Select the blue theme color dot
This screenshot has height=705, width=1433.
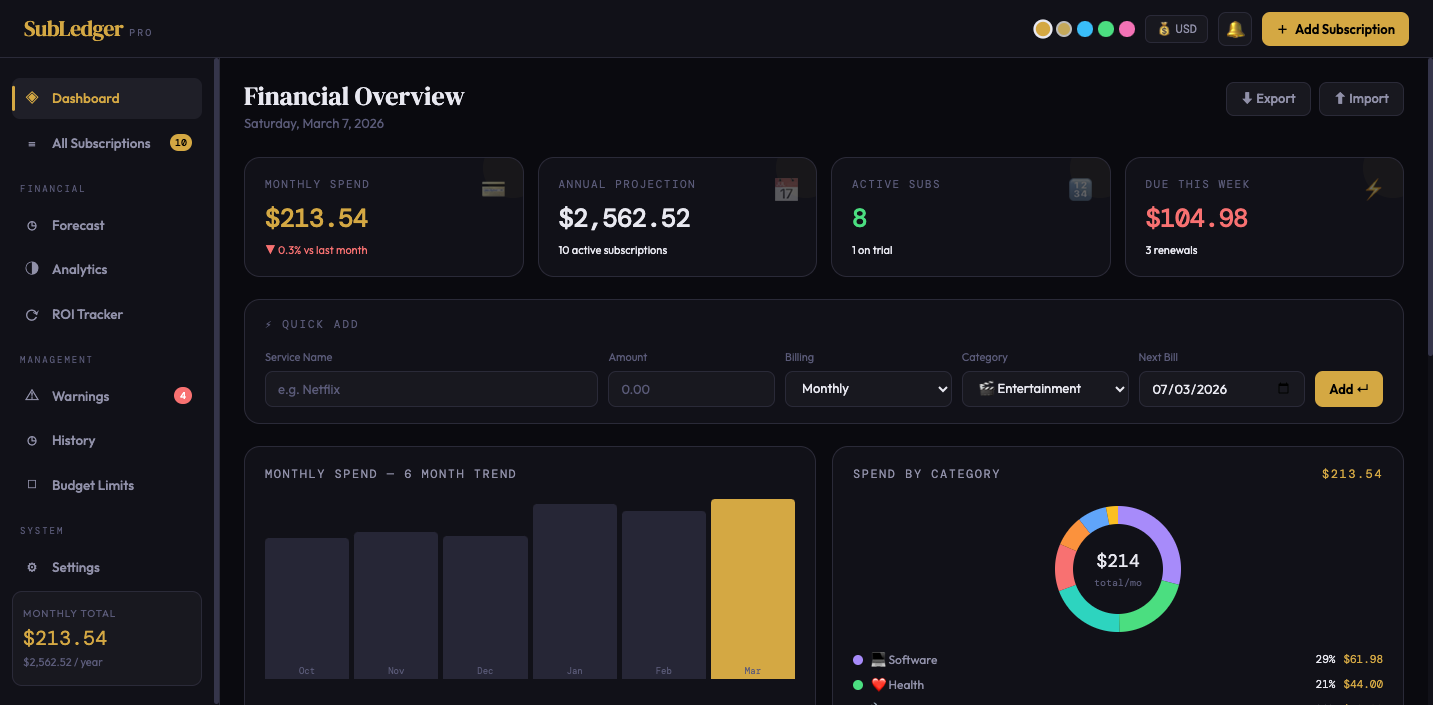[x=1085, y=29]
